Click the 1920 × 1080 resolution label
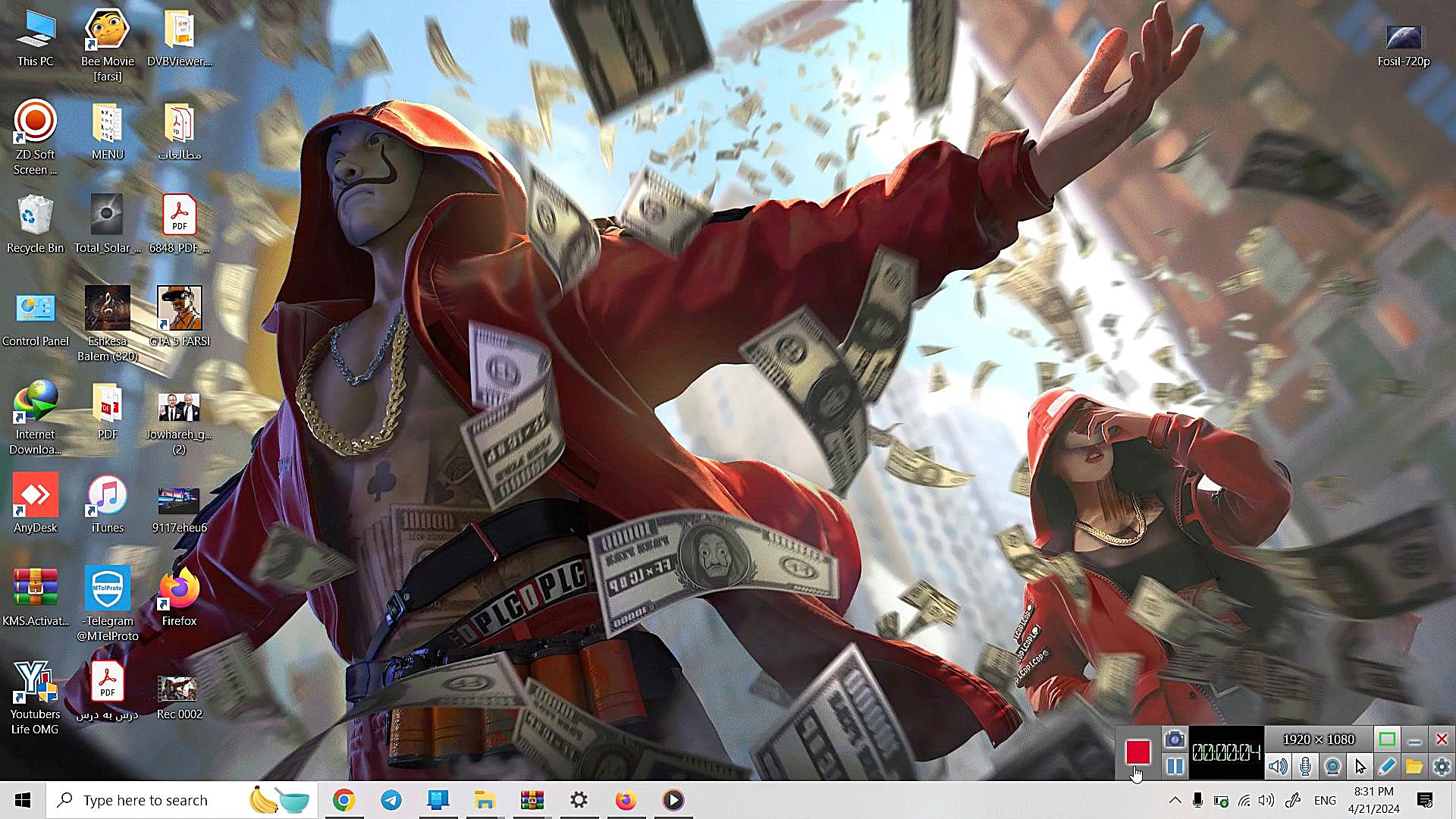The image size is (1456, 819). click(1319, 739)
